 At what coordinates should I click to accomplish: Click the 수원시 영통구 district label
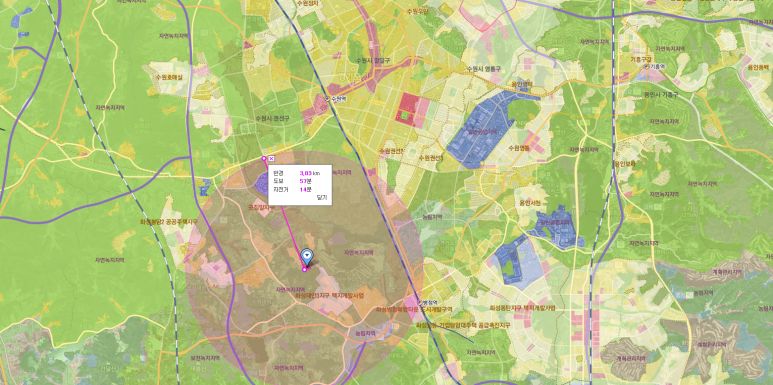[x=483, y=69]
